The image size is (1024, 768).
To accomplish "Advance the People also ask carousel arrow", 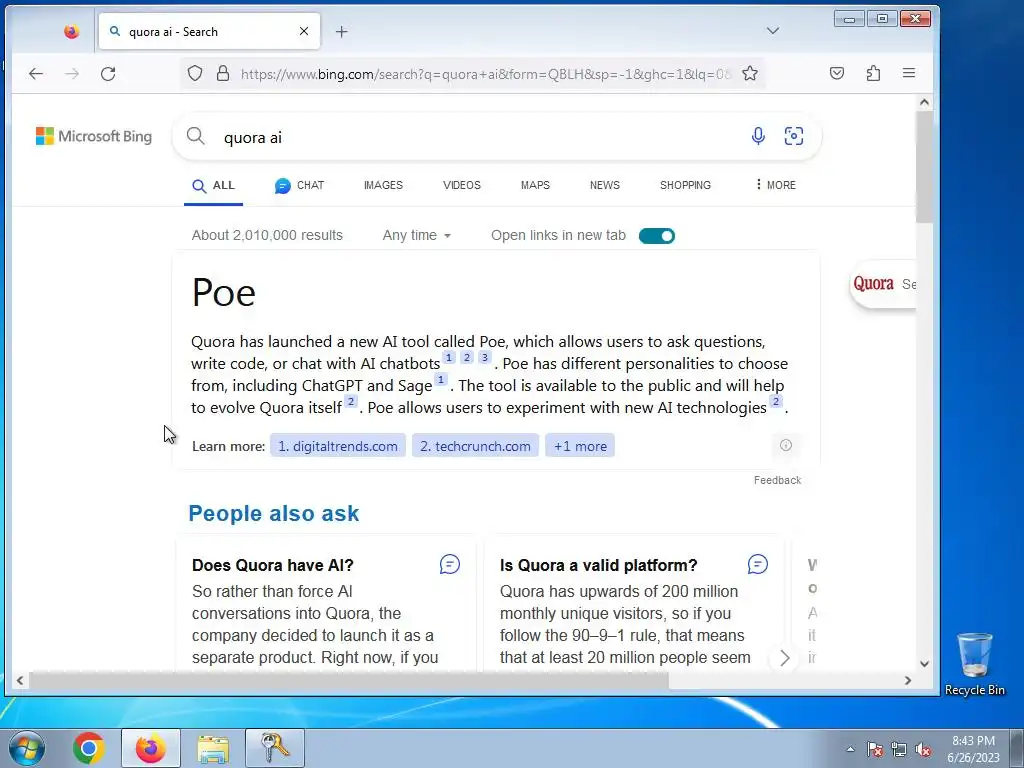I will coord(784,658).
